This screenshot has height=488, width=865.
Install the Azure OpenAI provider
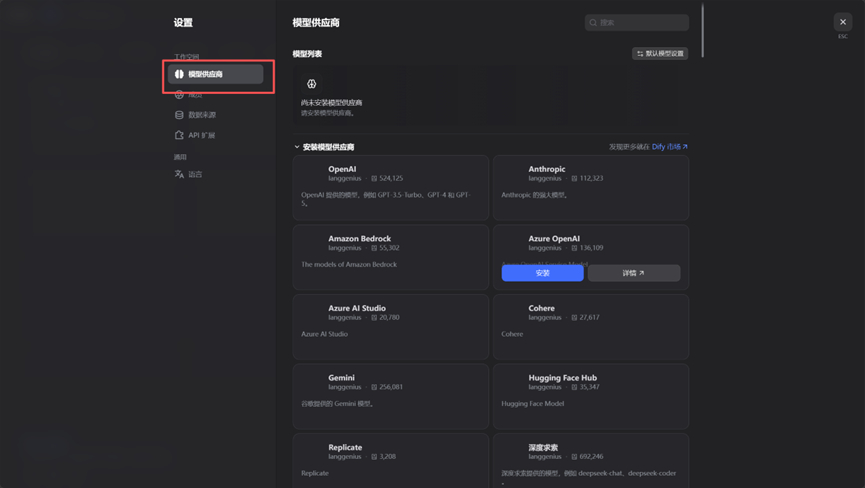pyautogui.click(x=542, y=273)
